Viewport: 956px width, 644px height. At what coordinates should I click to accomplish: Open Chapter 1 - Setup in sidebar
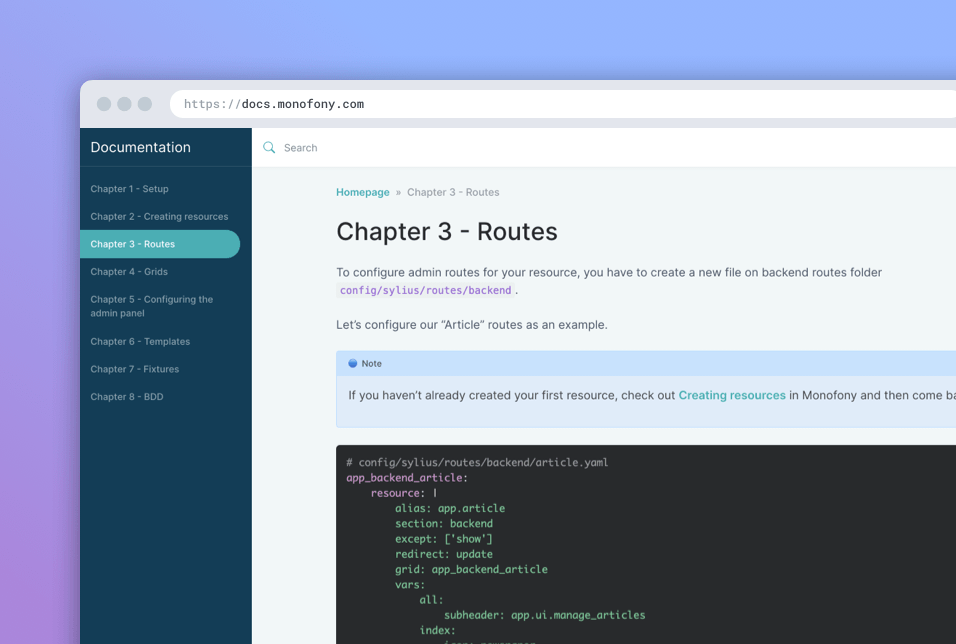129,189
